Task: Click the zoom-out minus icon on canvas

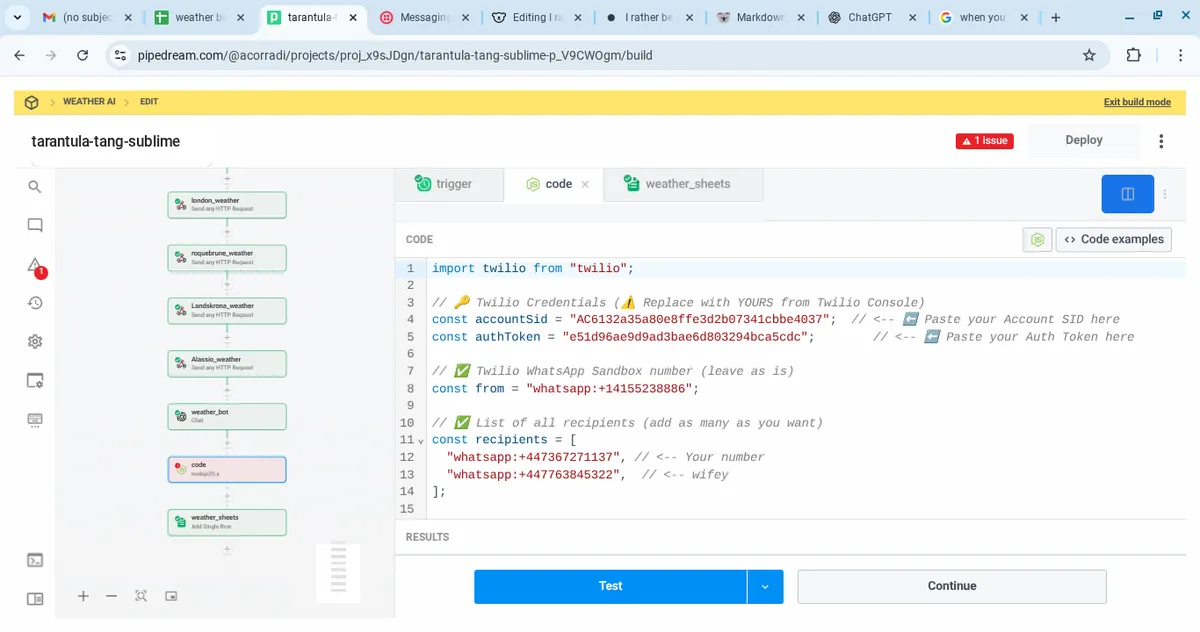Action: click(x=112, y=596)
